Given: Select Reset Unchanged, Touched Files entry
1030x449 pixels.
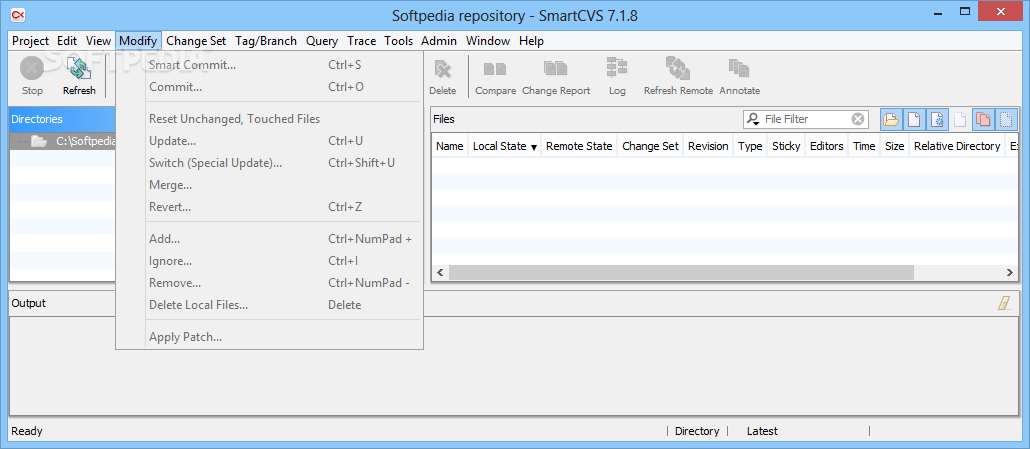Looking at the screenshot, I should (269, 119).
